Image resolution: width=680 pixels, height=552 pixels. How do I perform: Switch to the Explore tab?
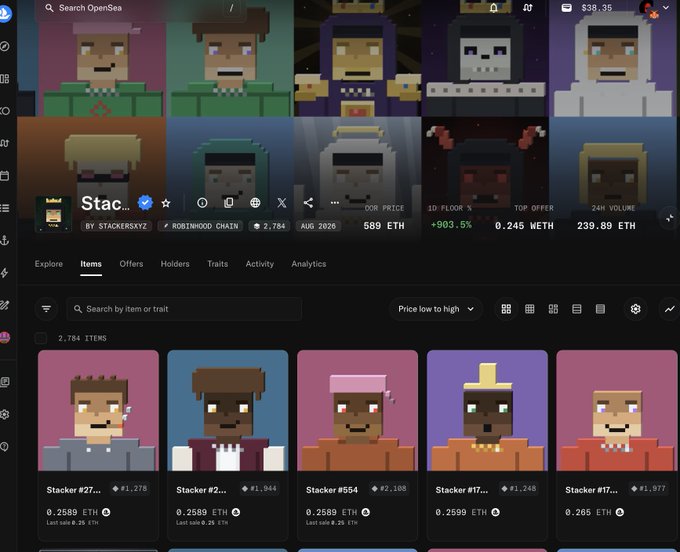[x=49, y=264]
